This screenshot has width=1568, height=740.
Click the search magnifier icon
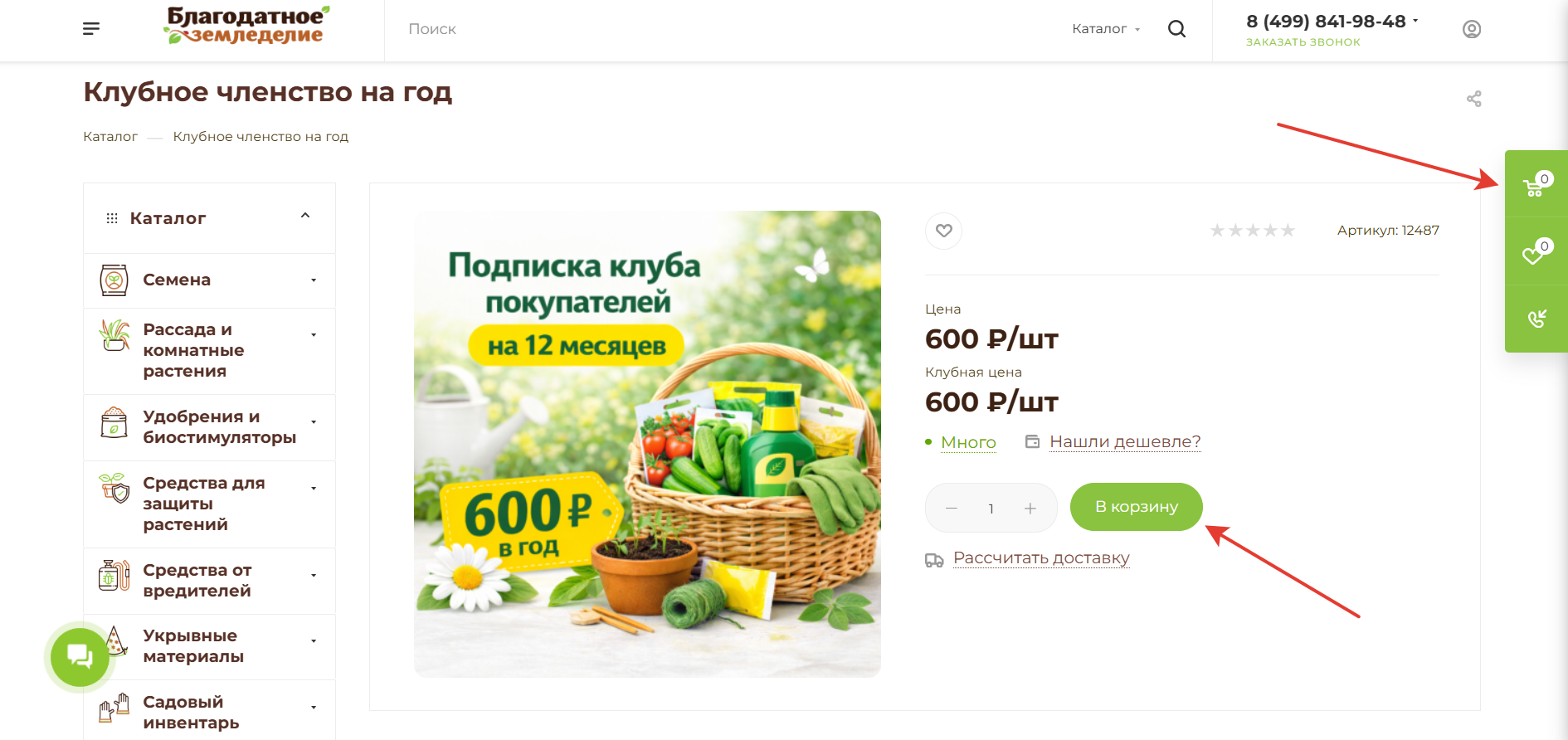(x=1176, y=29)
